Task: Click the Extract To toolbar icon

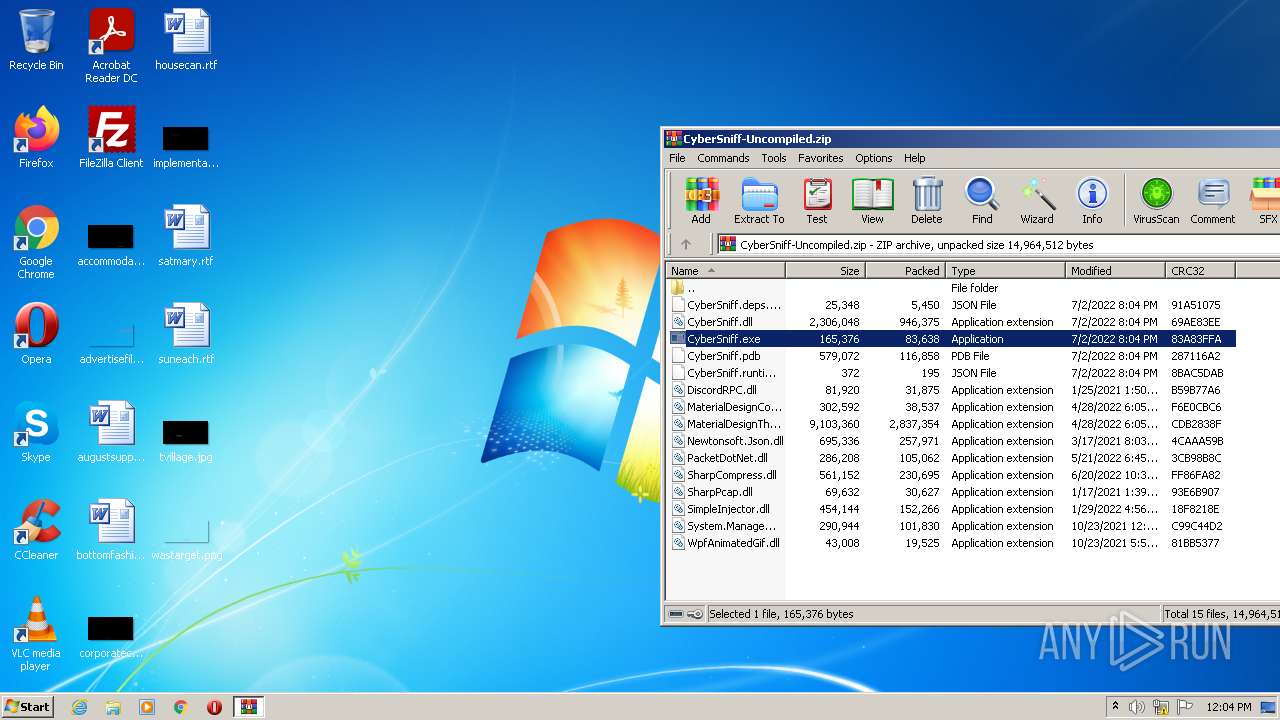Action: [759, 201]
